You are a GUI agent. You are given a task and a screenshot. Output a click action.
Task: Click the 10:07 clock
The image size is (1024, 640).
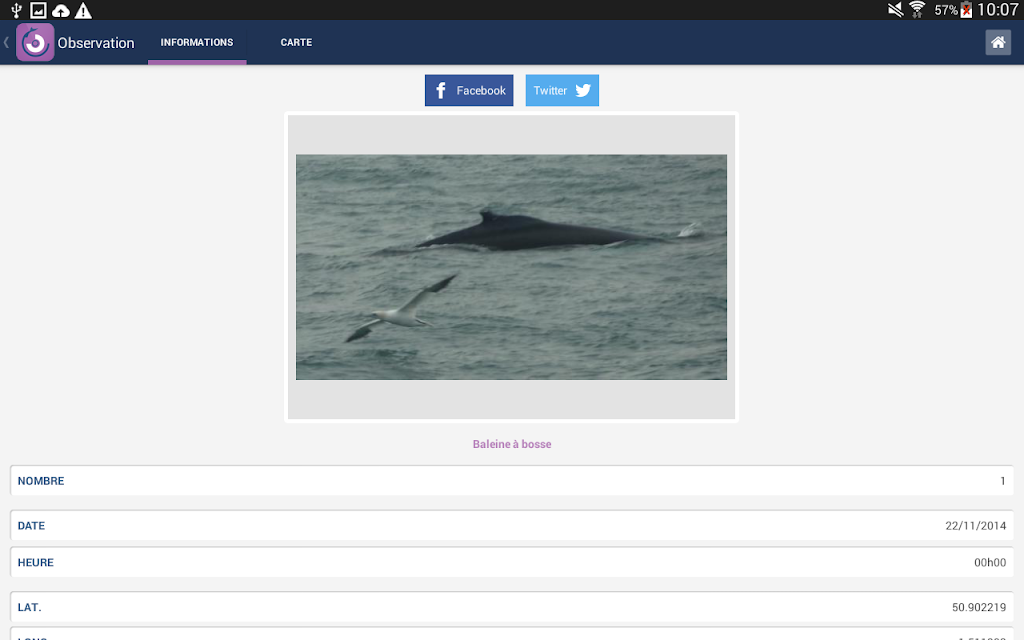click(x=997, y=10)
